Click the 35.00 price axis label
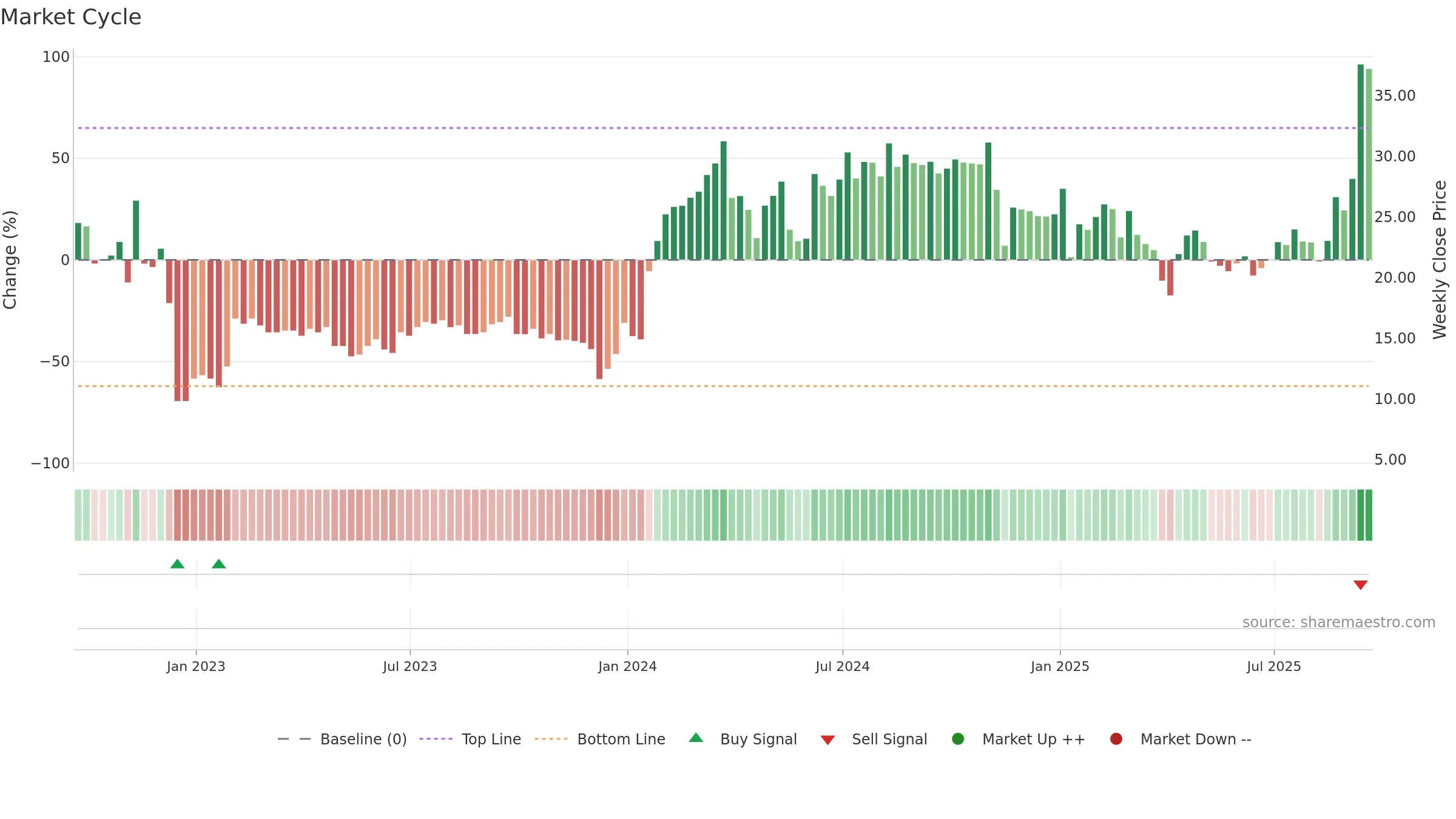The image size is (1456, 819). click(x=1395, y=96)
